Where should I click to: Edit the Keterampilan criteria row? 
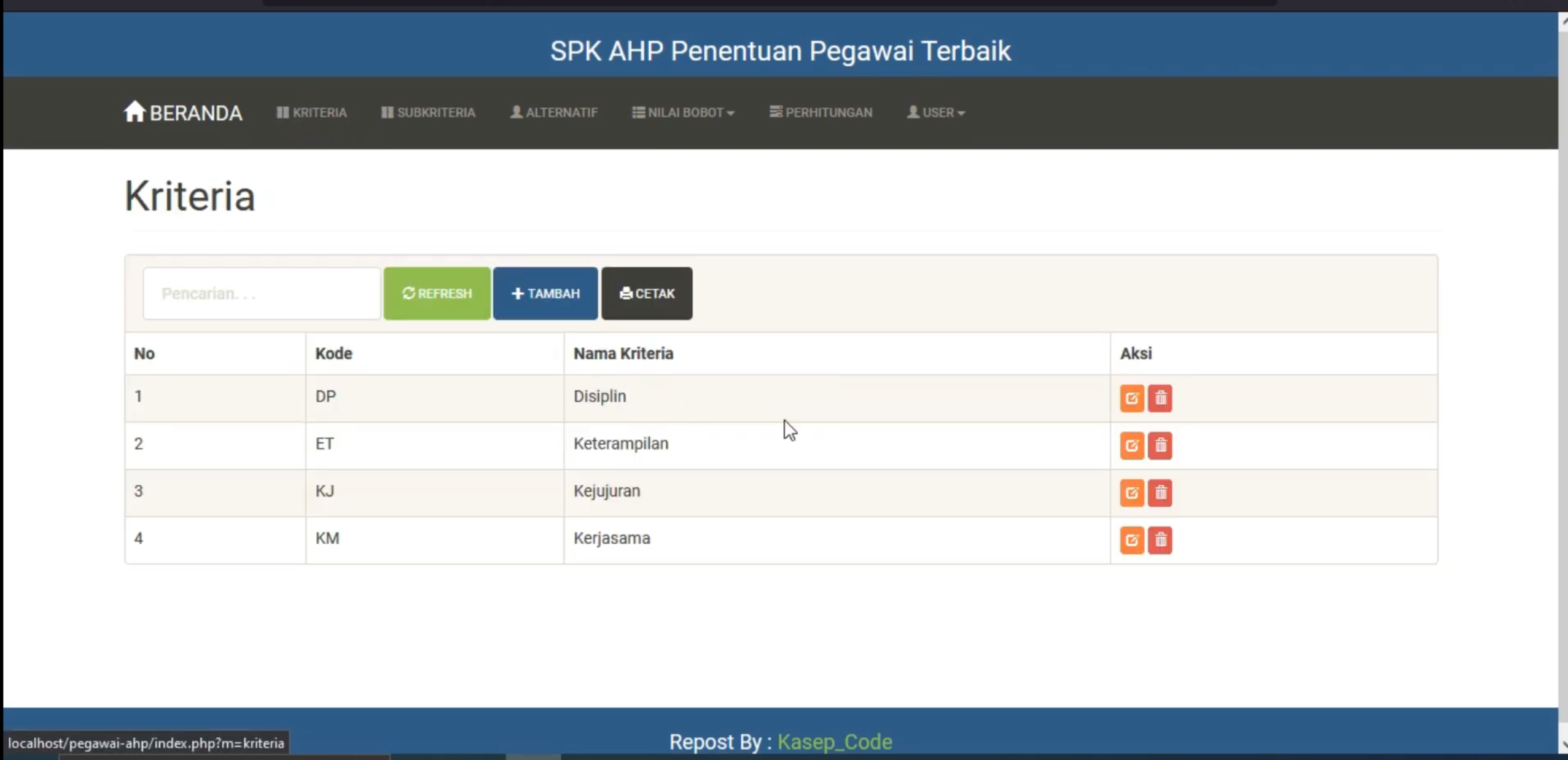[x=1131, y=445]
